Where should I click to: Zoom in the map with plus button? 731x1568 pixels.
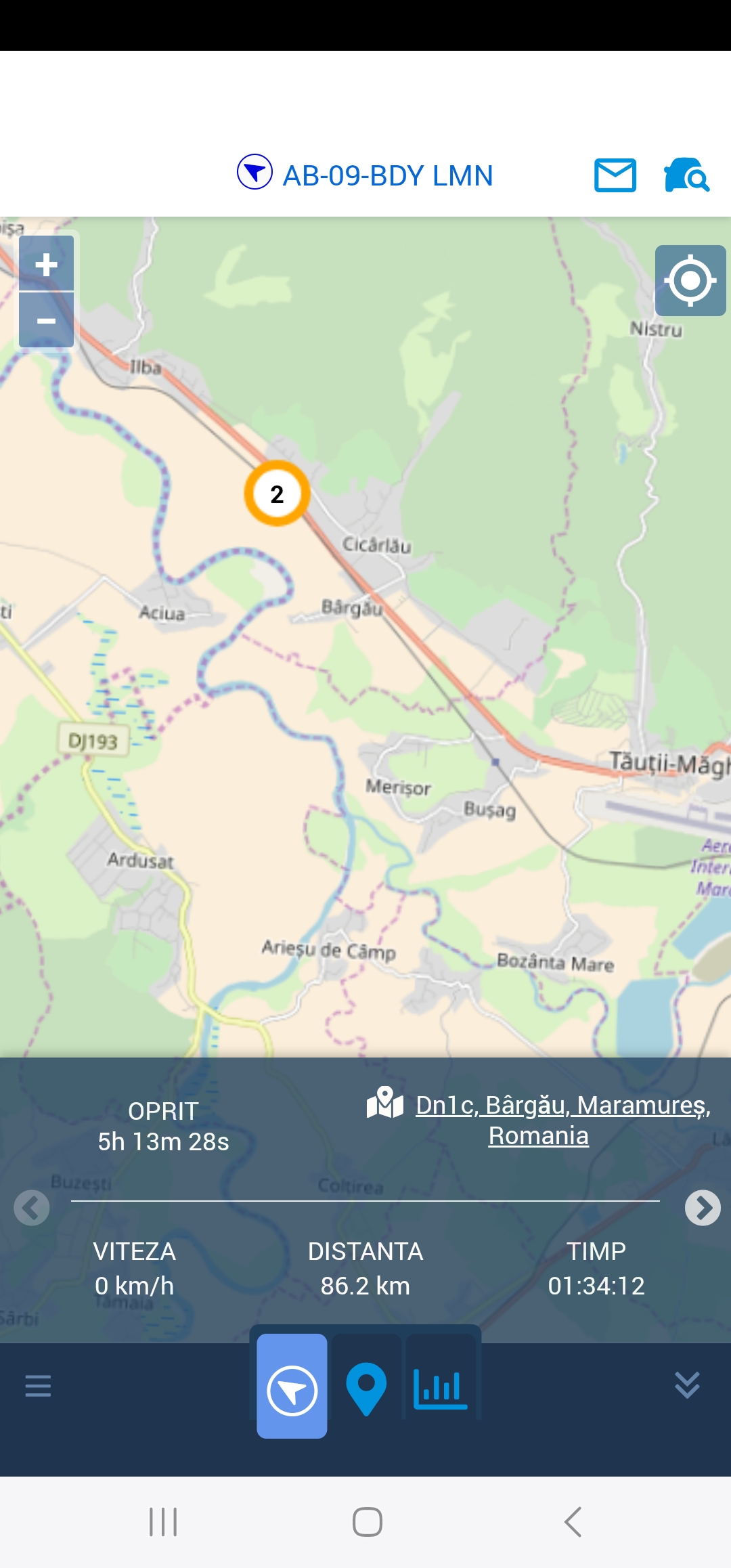click(x=46, y=264)
